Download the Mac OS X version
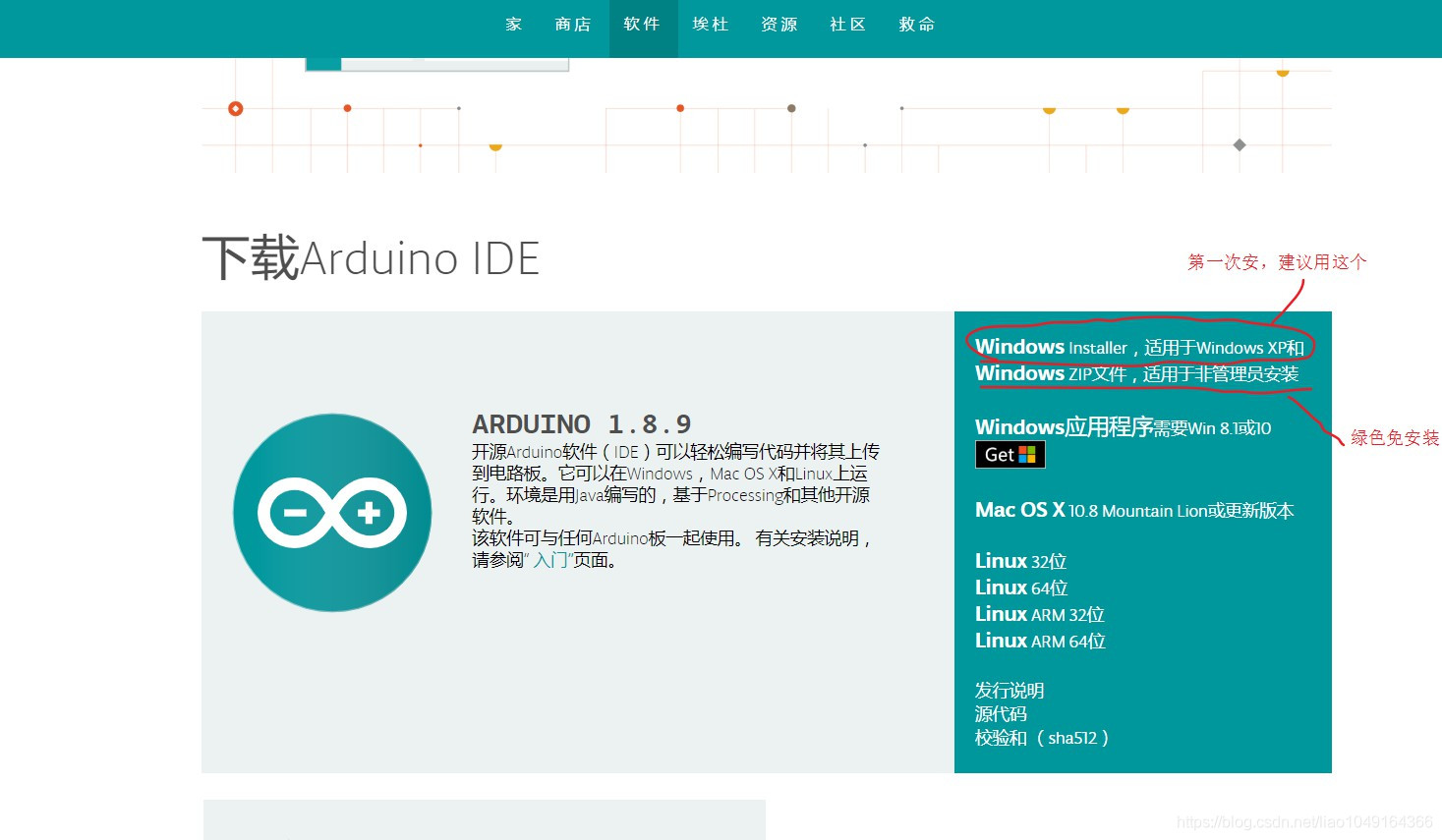The width and height of the screenshot is (1442, 840). tap(1134, 510)
